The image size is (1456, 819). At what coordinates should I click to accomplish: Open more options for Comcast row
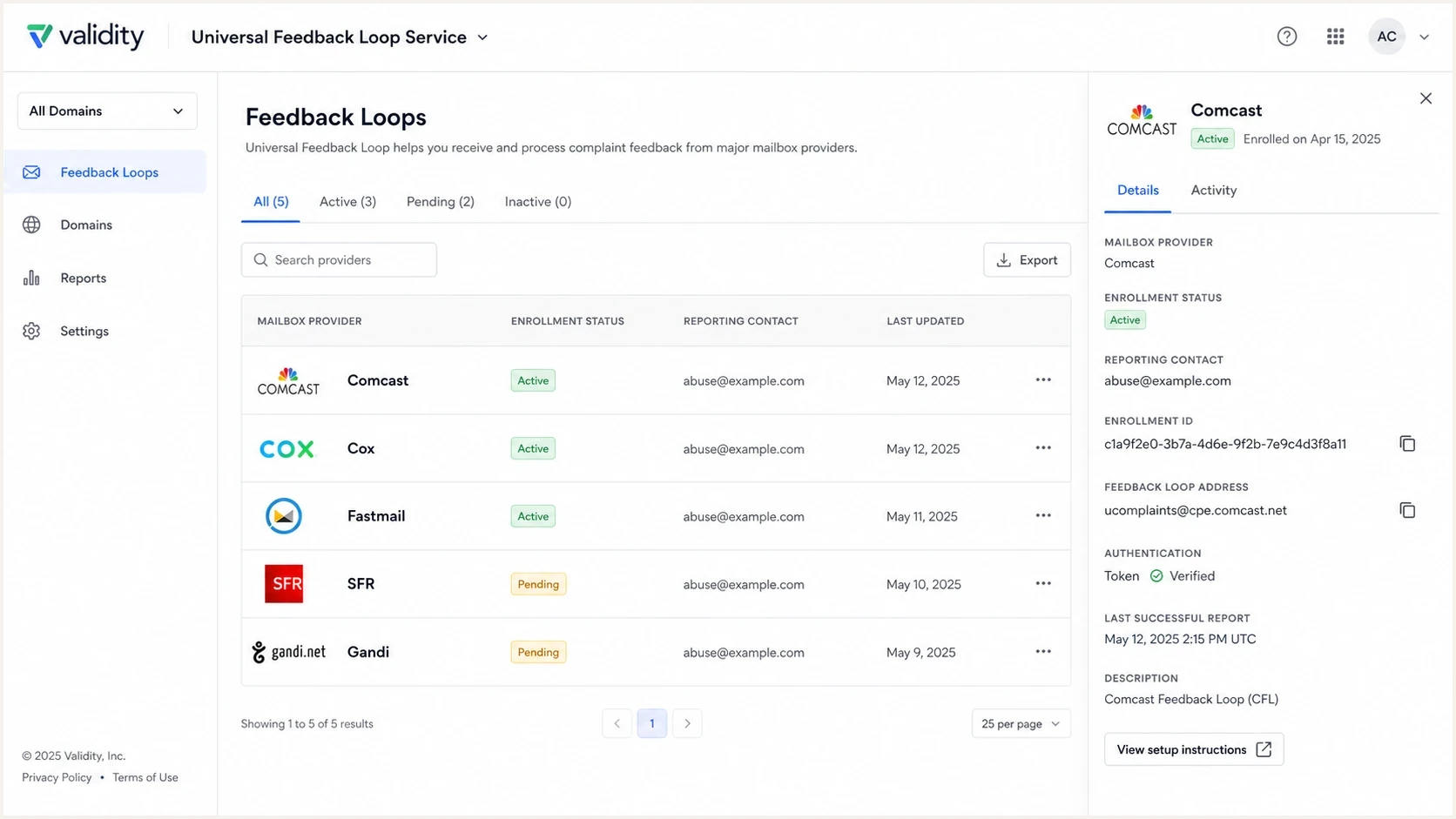click(x=1043, y=380)
